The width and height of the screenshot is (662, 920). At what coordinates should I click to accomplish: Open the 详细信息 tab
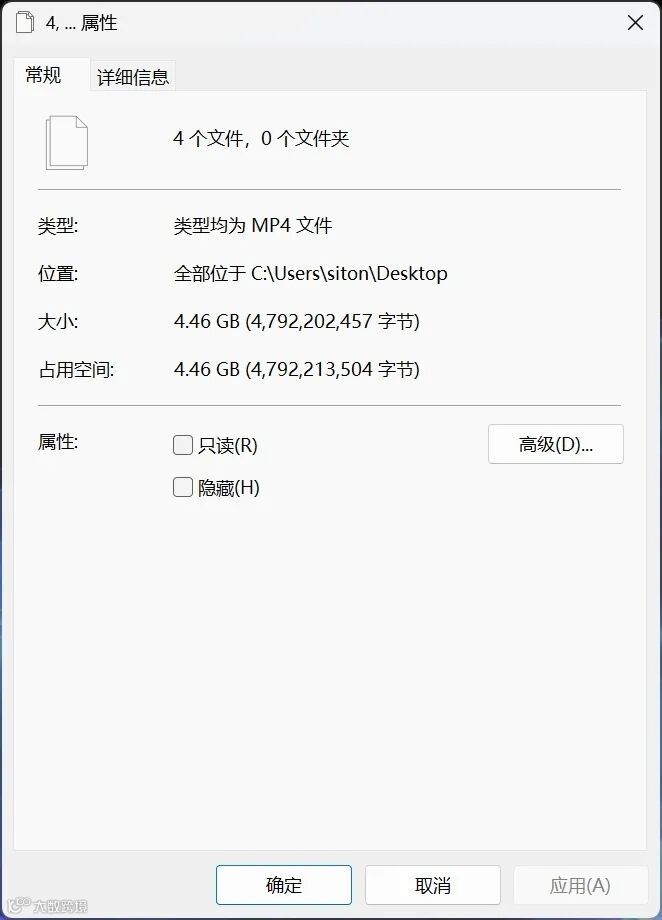click(133, 77)
